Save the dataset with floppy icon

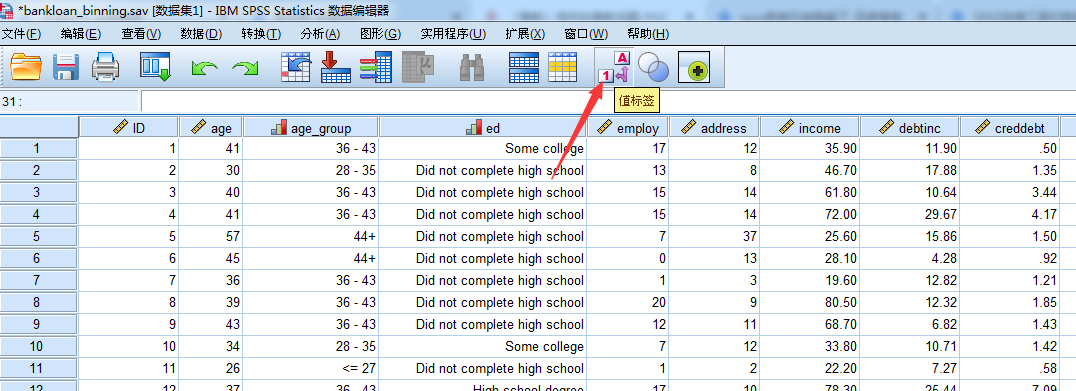(x=67, y=67)
